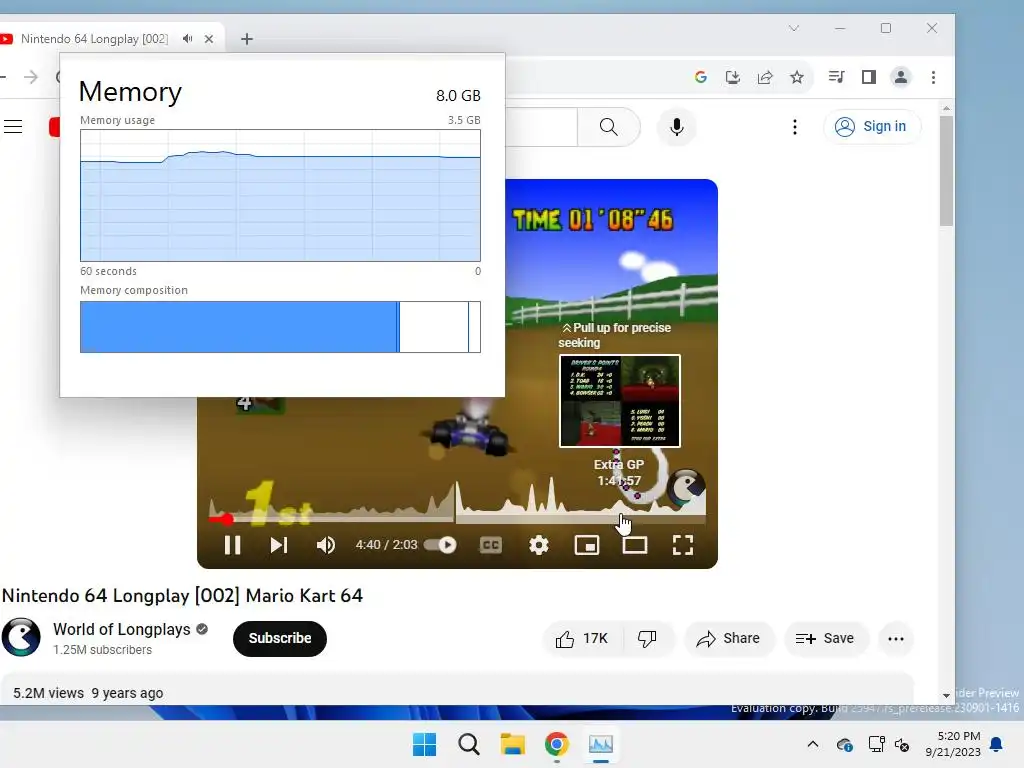Open the miniplayer

point(586,545)
